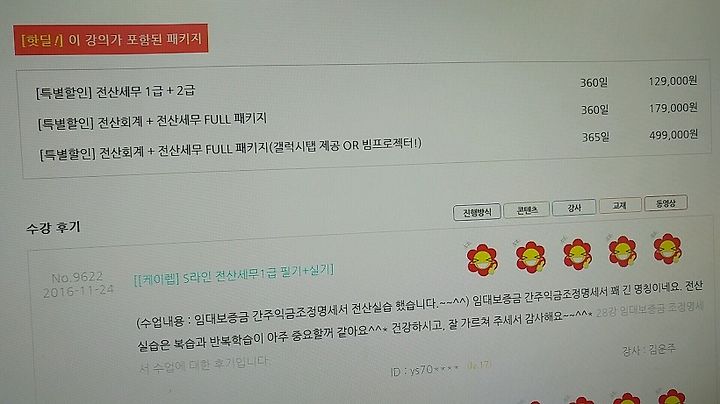Click the first flower rating icon in review No.9622
The image size is (720, 404).
coord(482,260)
